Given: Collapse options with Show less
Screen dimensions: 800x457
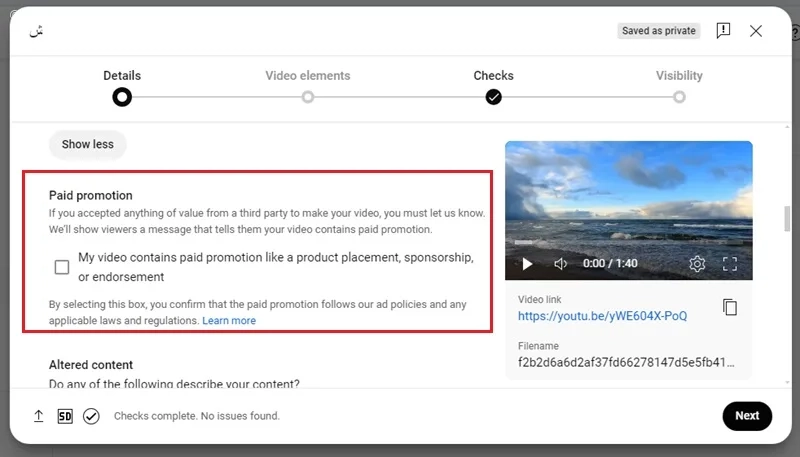Looking at the screenshot, I should (x=88, y=144).
